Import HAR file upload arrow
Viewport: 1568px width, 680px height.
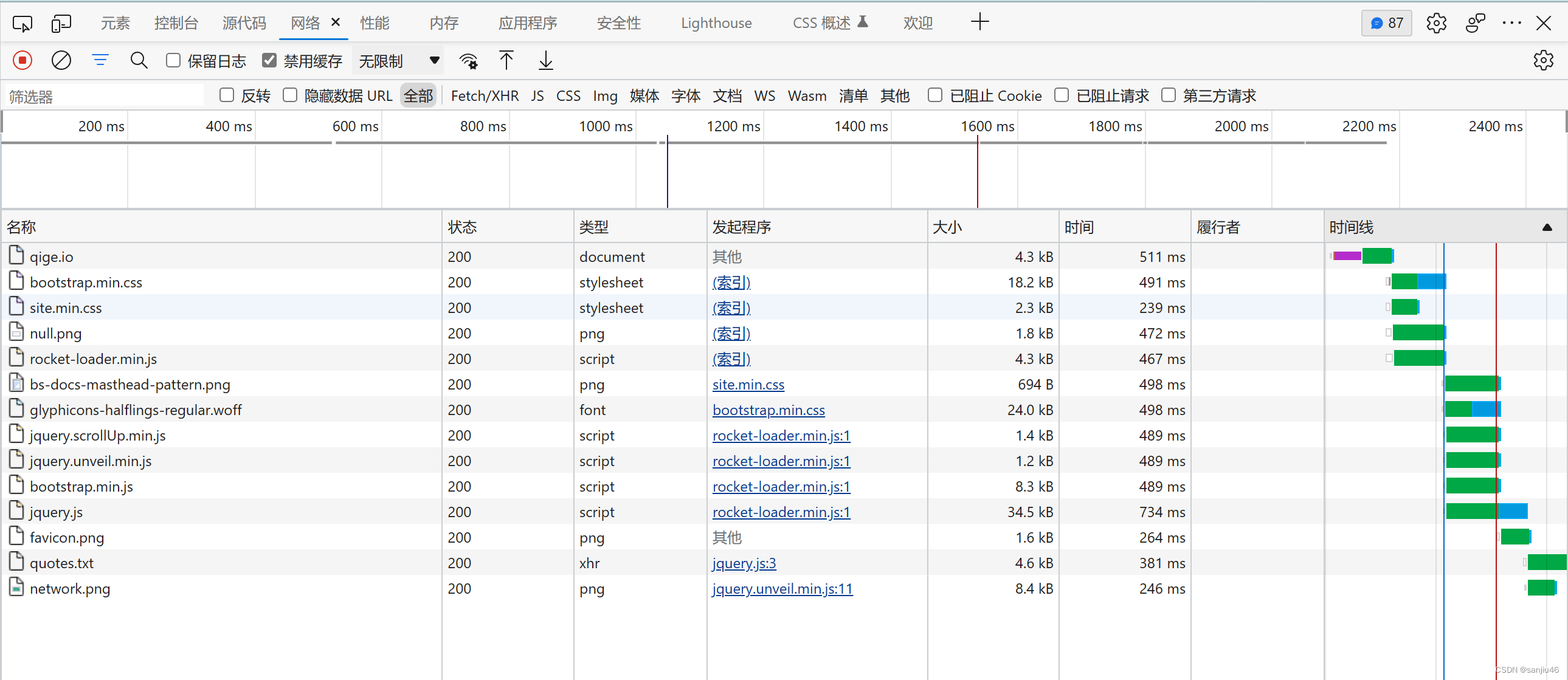(506, 60)
